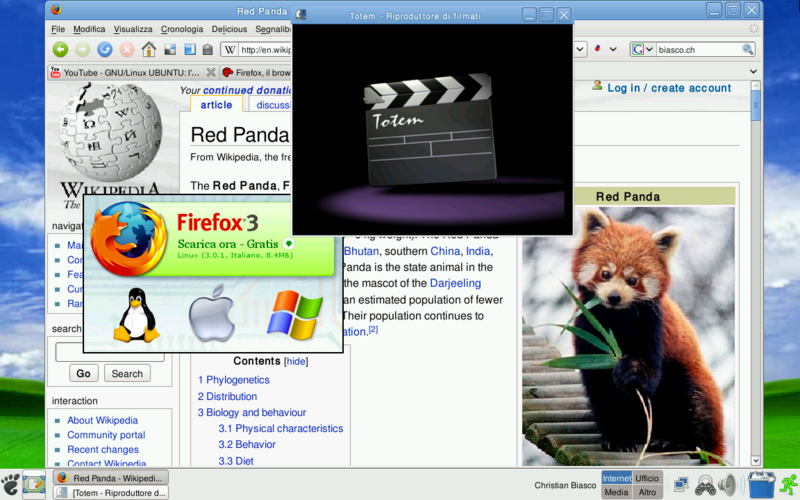Click the Wikipedia W favicon in address bar

tap(230, 49)
